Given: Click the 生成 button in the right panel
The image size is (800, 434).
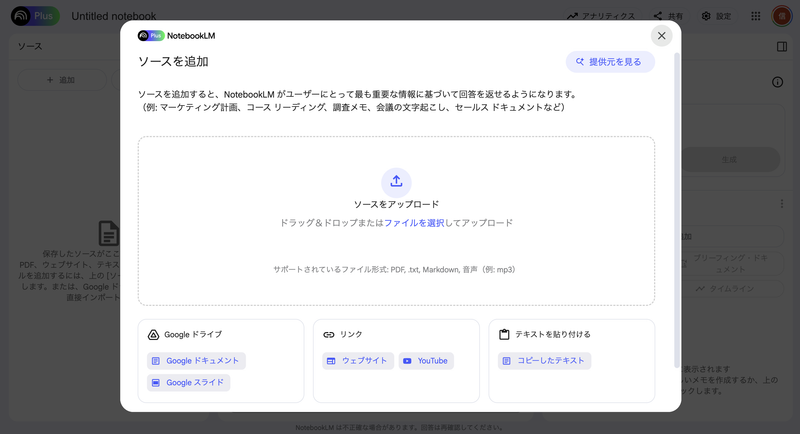Looking at the screenshot, I should point(729,160).
